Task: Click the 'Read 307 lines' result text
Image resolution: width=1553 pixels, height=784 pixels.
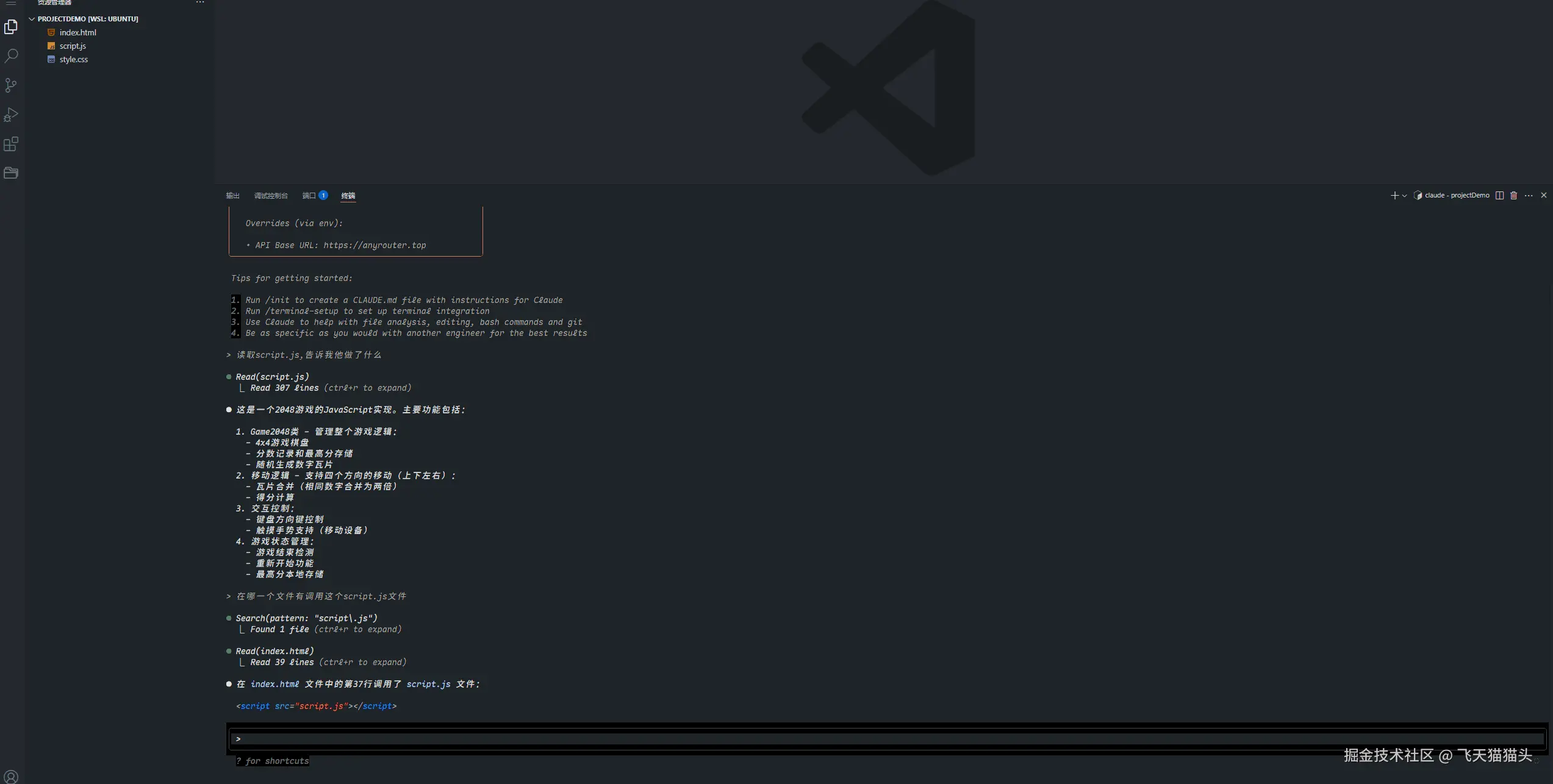Action: [284, 388]
